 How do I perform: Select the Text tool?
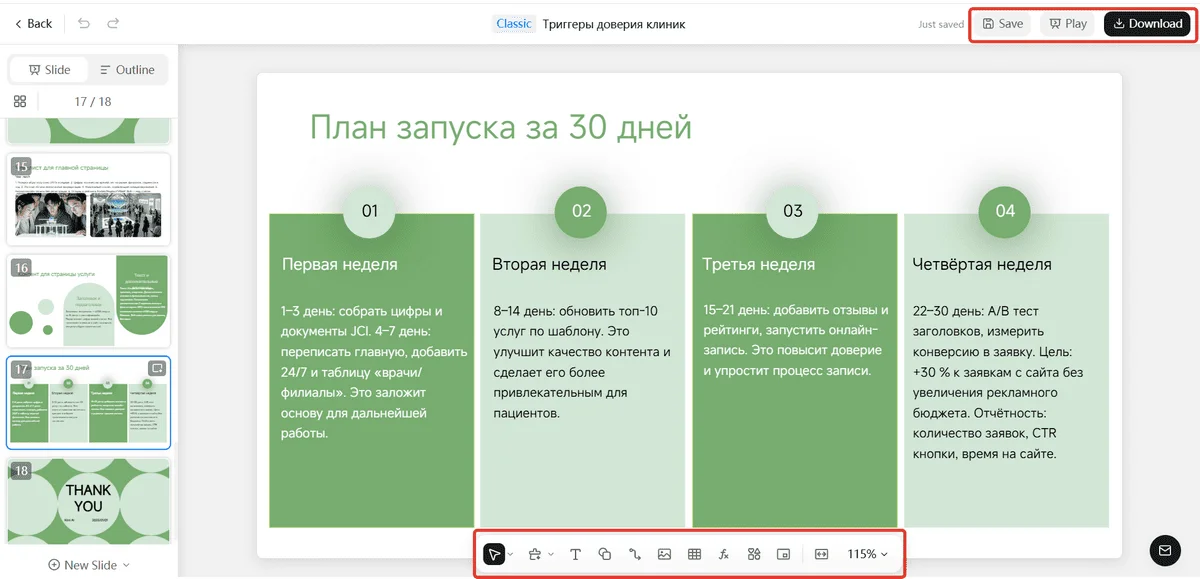[x=576, y=554]
